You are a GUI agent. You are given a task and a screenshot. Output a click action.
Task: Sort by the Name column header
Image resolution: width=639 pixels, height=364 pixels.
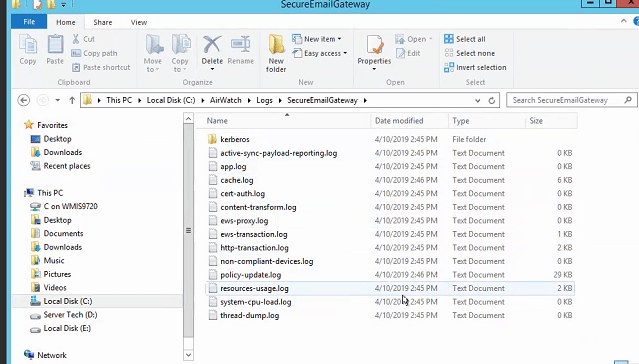point(283,121)
